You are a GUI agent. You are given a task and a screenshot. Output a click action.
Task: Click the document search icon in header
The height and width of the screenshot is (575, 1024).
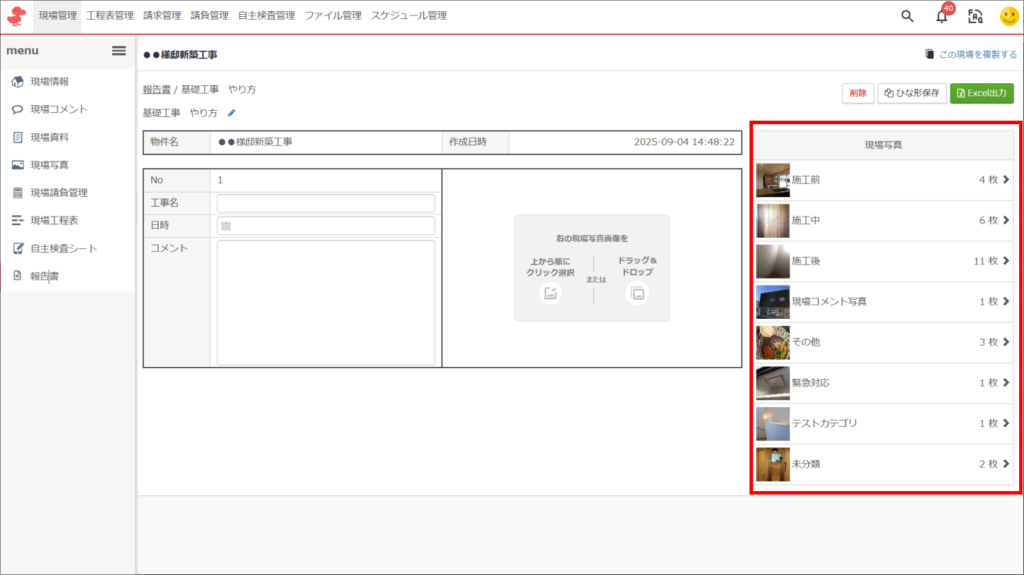(975, 16)
